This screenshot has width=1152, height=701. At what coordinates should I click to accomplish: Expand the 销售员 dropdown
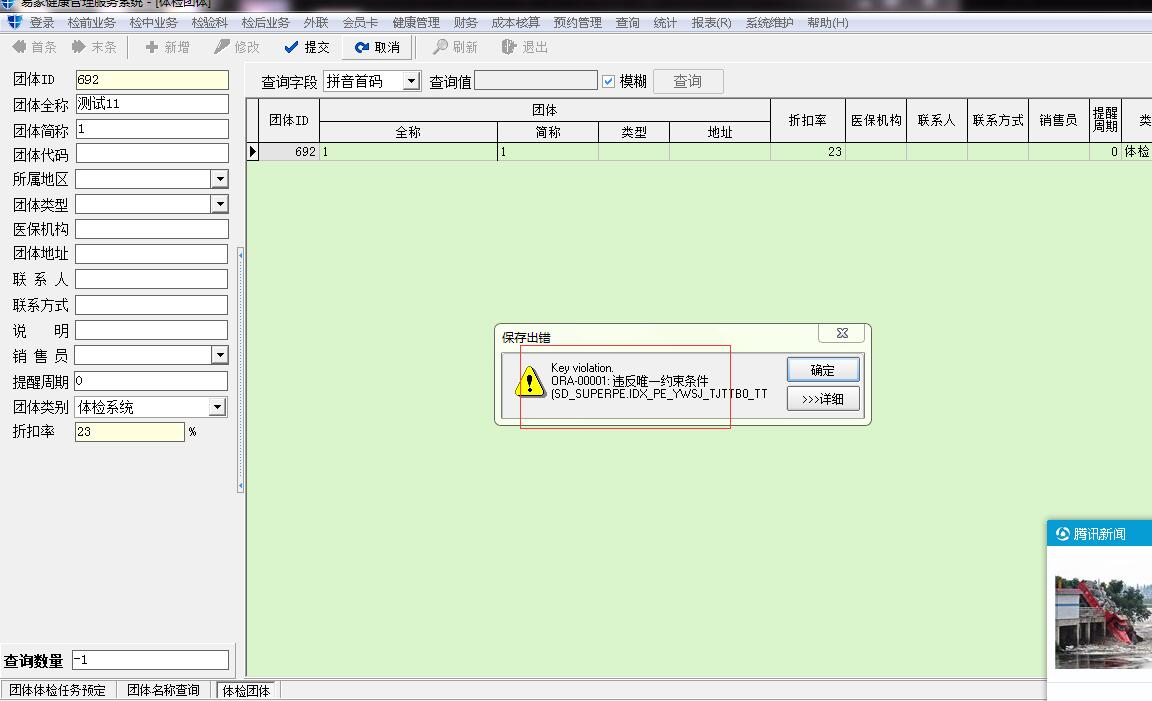220,355
